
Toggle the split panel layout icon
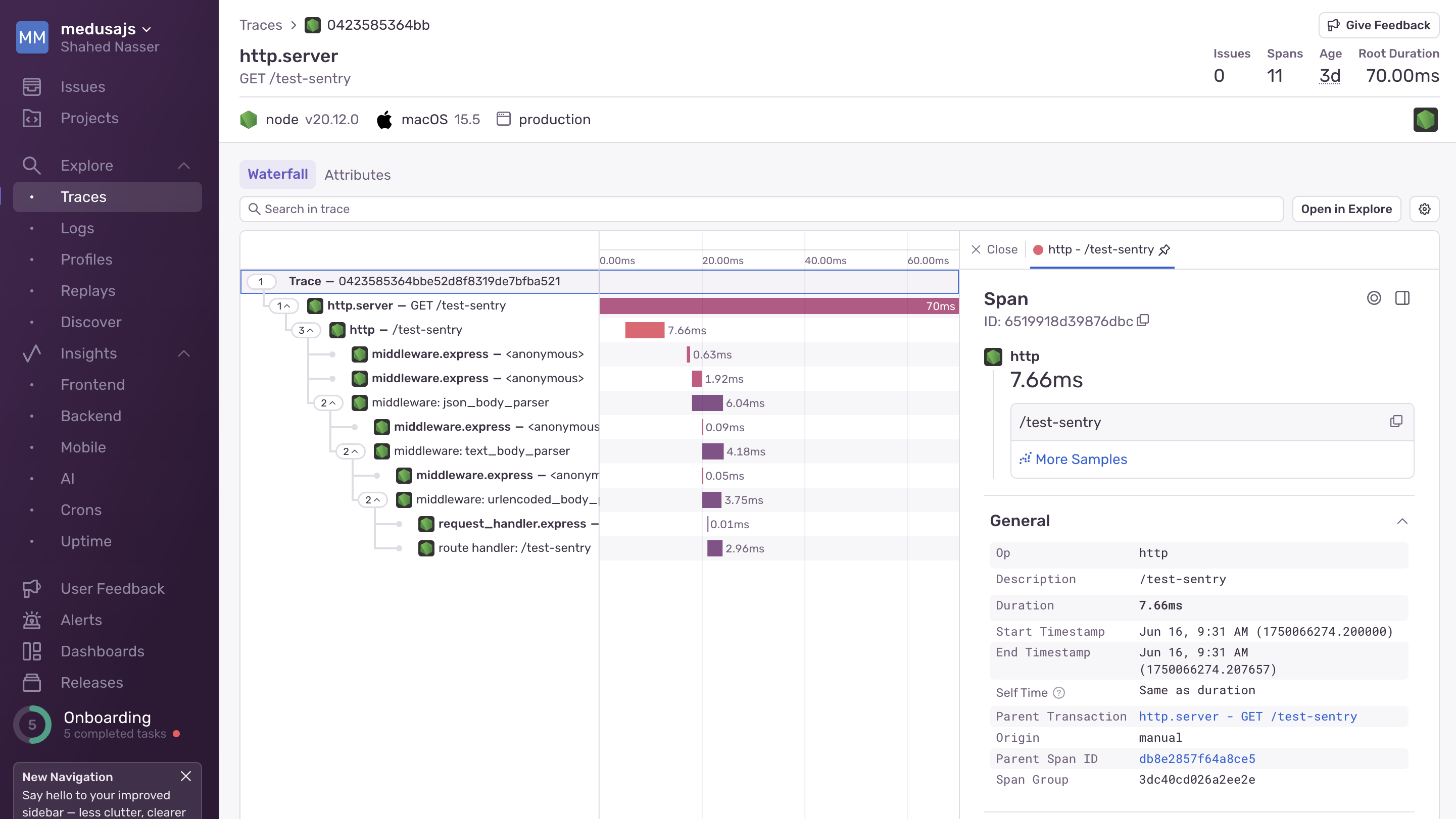pyautogui.click(x=1402, y=298)
